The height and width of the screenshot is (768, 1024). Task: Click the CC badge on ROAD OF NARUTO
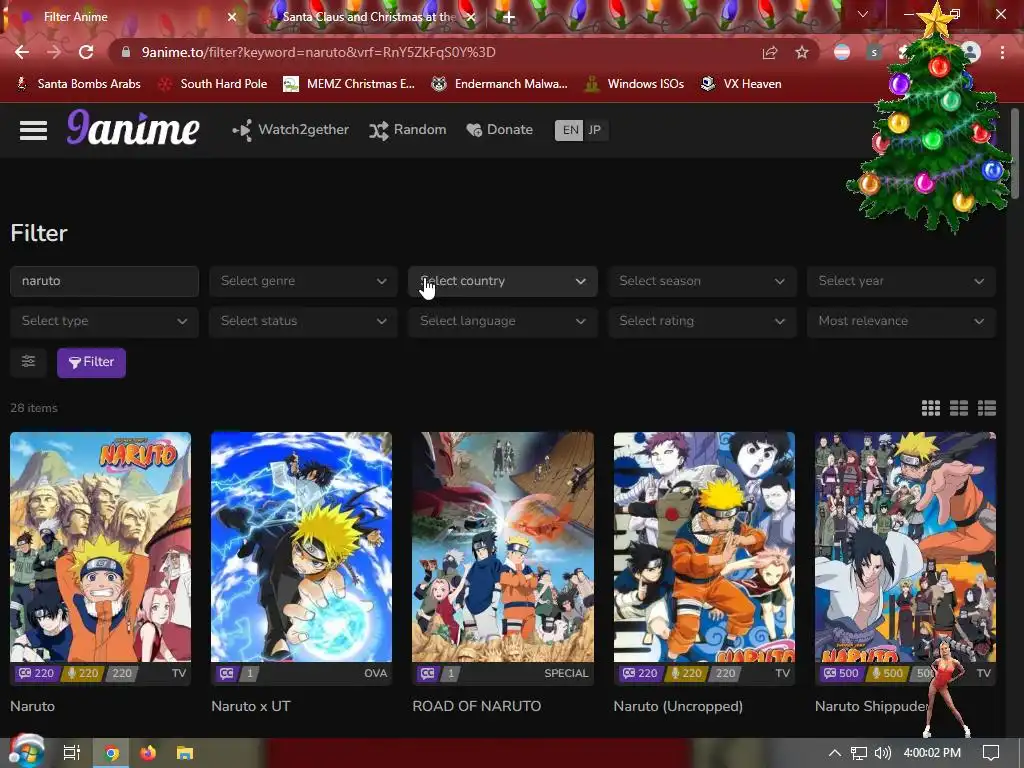click(x=428, y=673)
